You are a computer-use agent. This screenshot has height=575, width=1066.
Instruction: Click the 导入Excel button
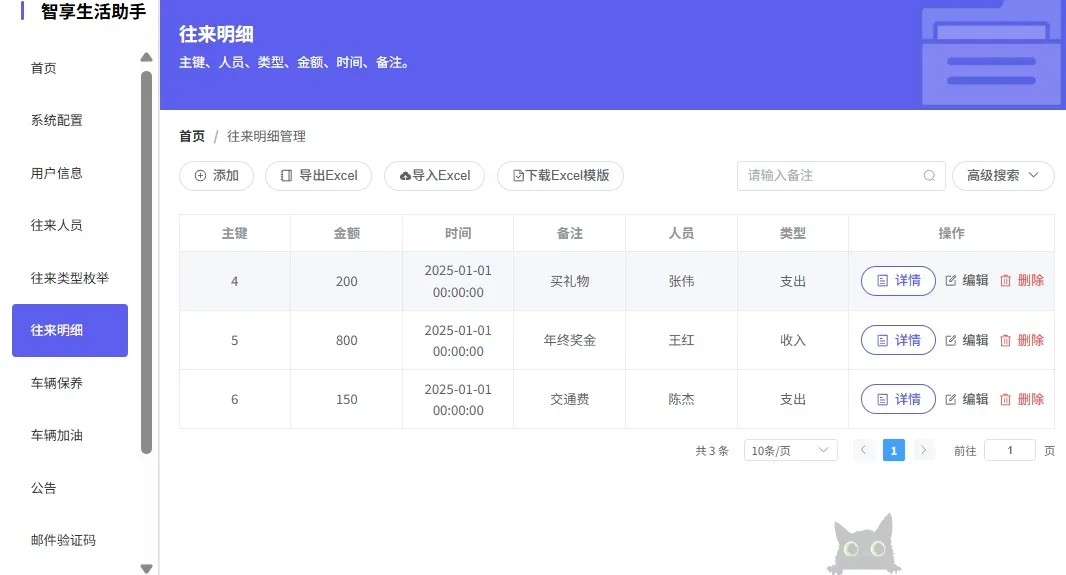[434, 175]
